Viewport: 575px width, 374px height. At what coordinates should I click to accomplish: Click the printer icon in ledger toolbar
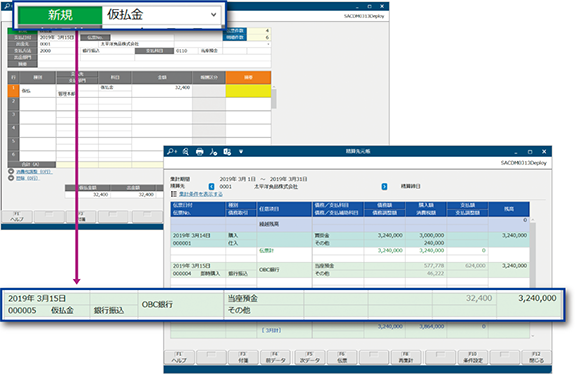[x=199, y=151]
